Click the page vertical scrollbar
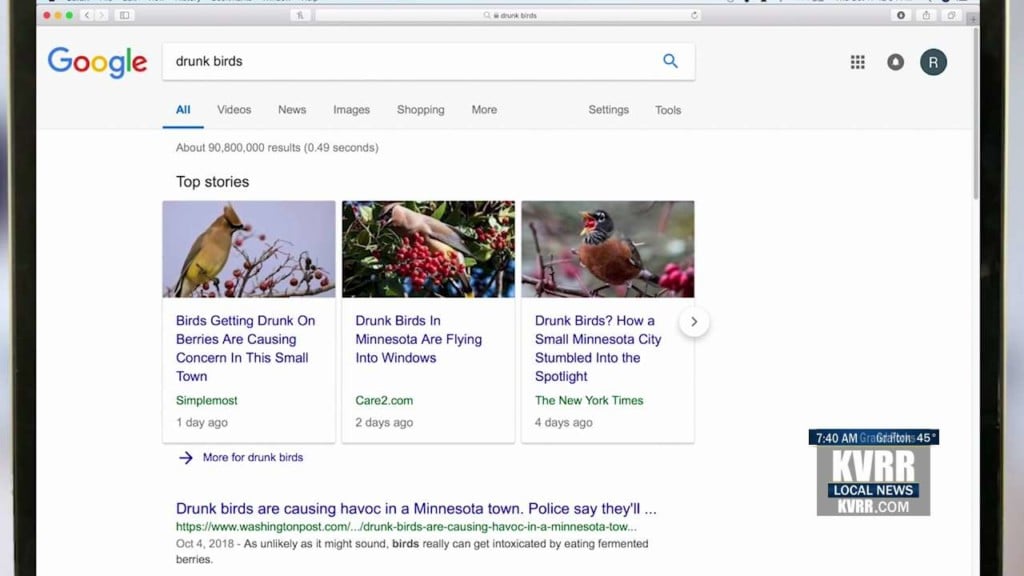 [x=976, y=112]
